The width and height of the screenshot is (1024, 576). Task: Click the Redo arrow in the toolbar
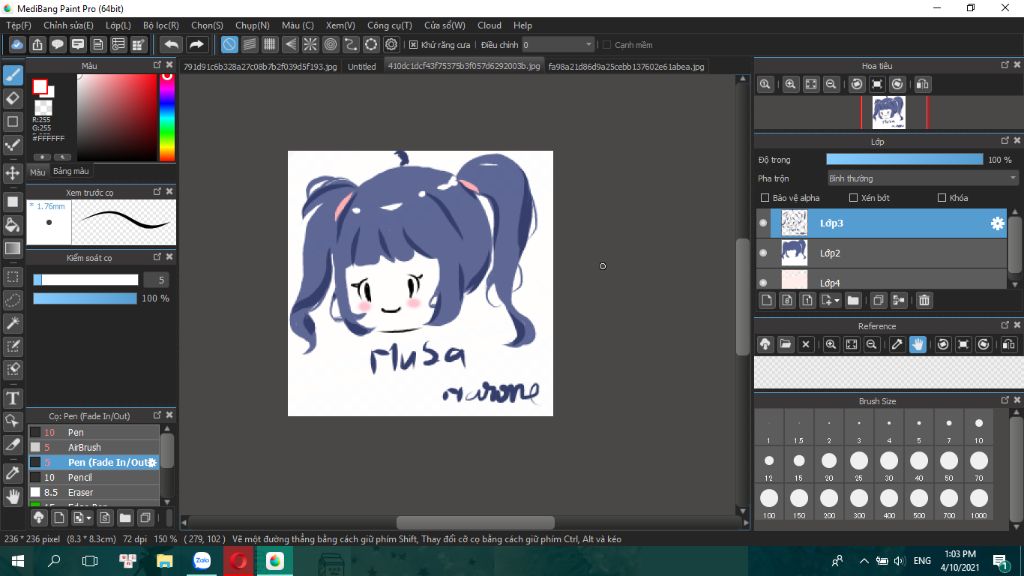196,44
